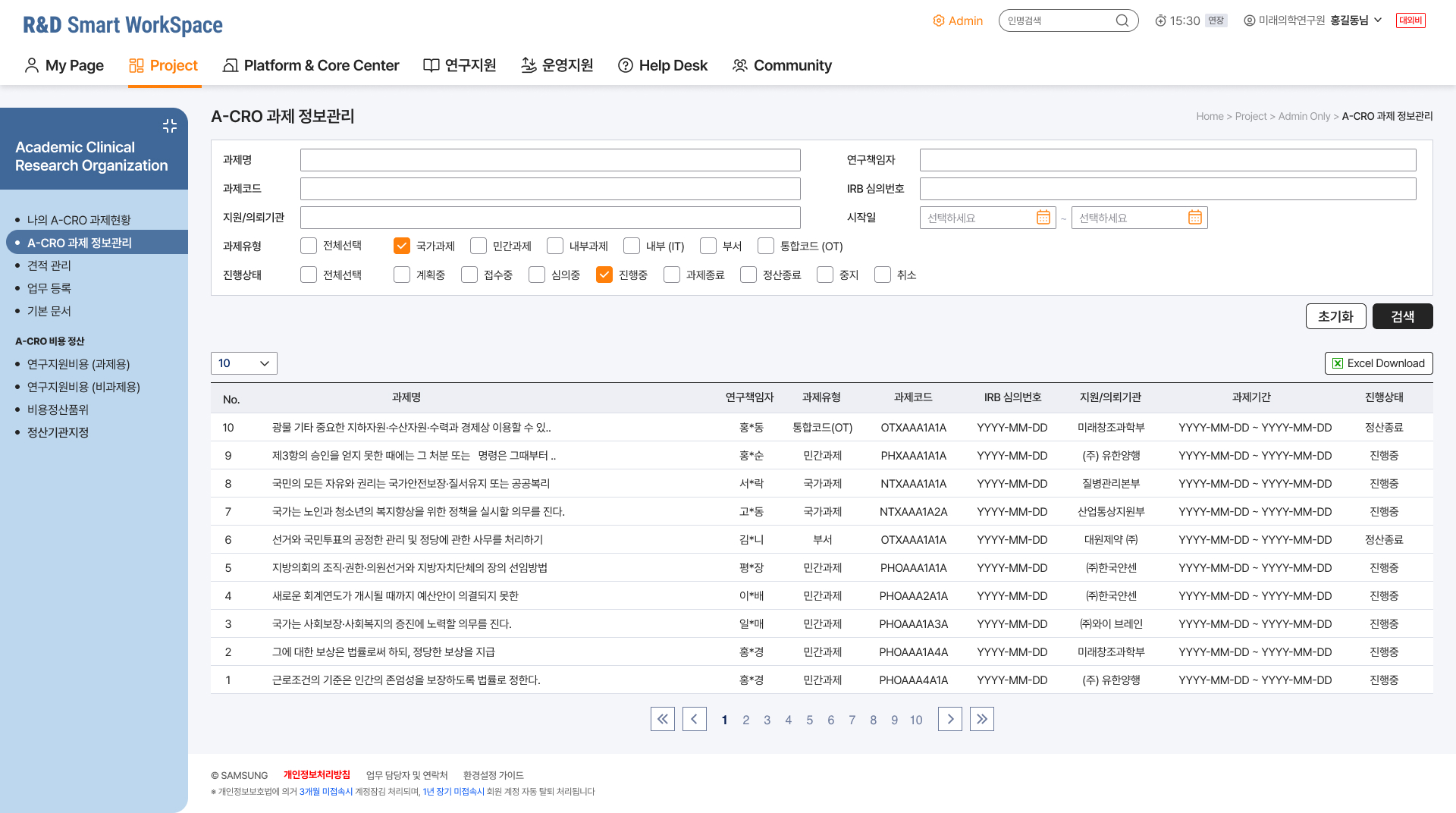Image resolution: width=1456 pixels, height=813 pixels.
Task: Go to next page arrow
Action: 950,719
